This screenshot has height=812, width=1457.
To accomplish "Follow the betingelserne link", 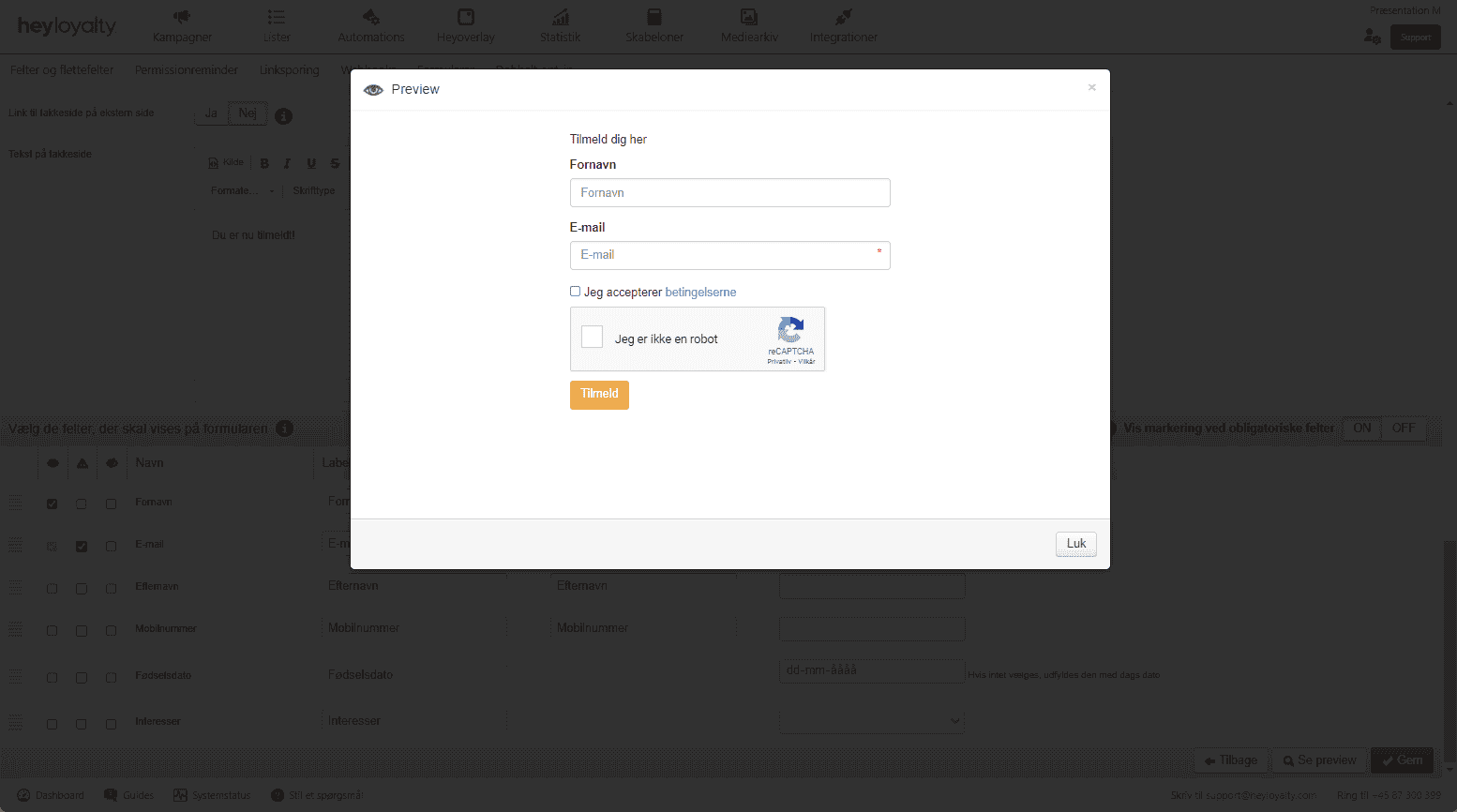I will [x=700, y=293].
